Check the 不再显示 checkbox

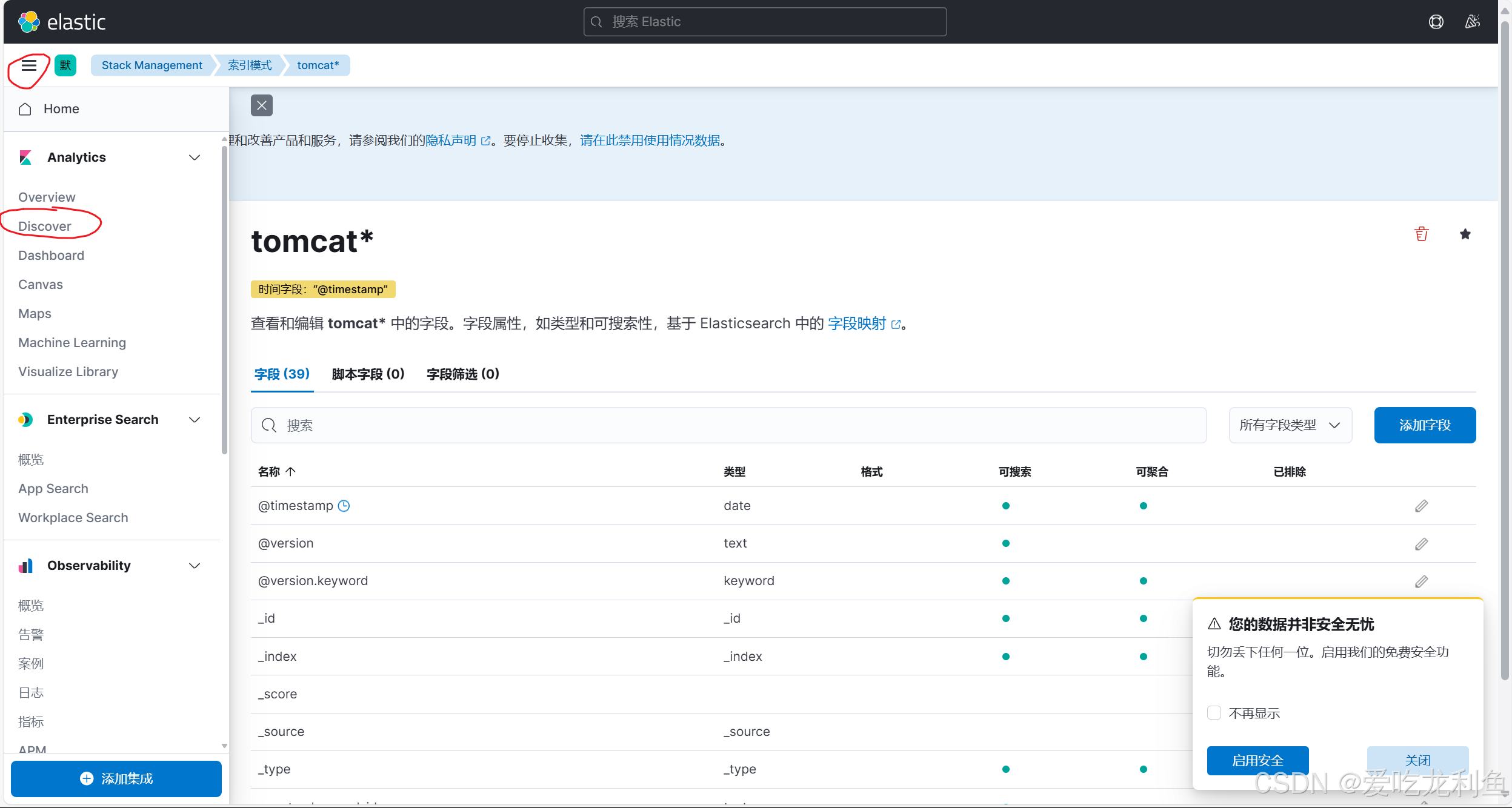[x=1214, y=713]
